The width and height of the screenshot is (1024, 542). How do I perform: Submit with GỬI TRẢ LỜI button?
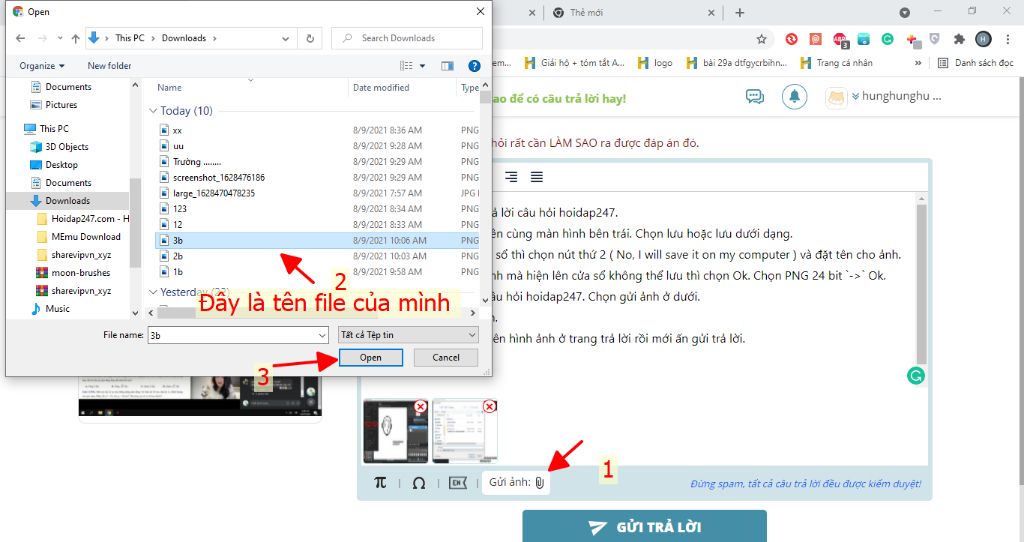(x=644, y=526)
